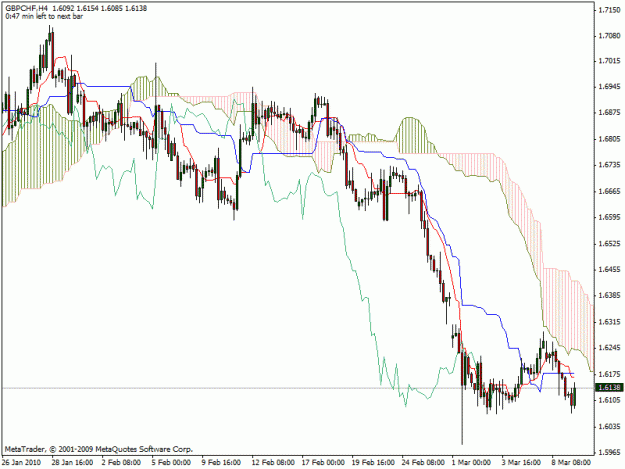The width and height of the screenshot is (625, 469).
Task: Click the '28 Jan 16:00' time label
Action: tap(73, 462)
